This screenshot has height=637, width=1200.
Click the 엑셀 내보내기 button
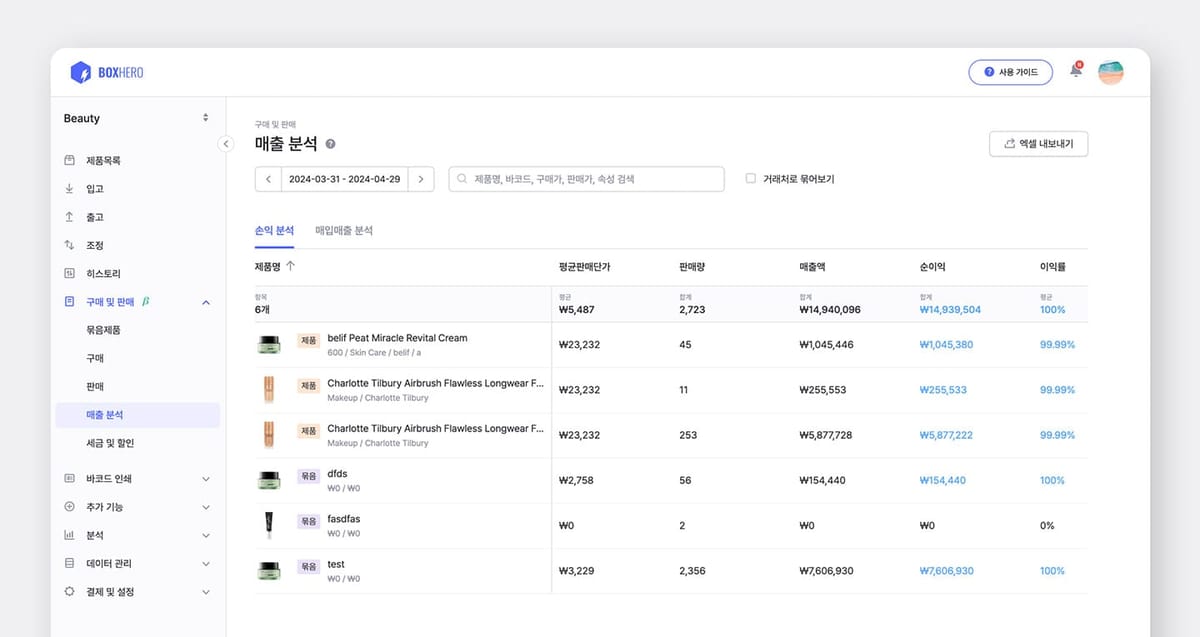pos(1038,144)
